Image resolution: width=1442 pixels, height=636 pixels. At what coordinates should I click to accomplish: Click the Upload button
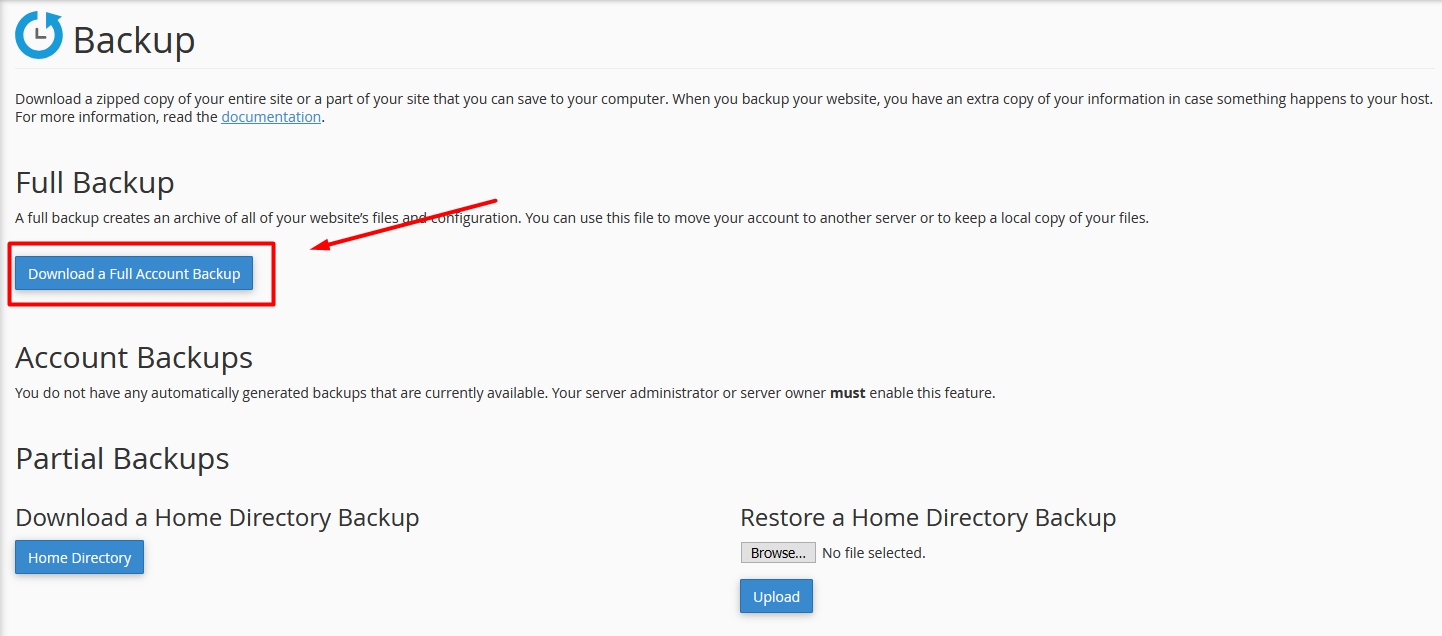[x=776, y=597]
